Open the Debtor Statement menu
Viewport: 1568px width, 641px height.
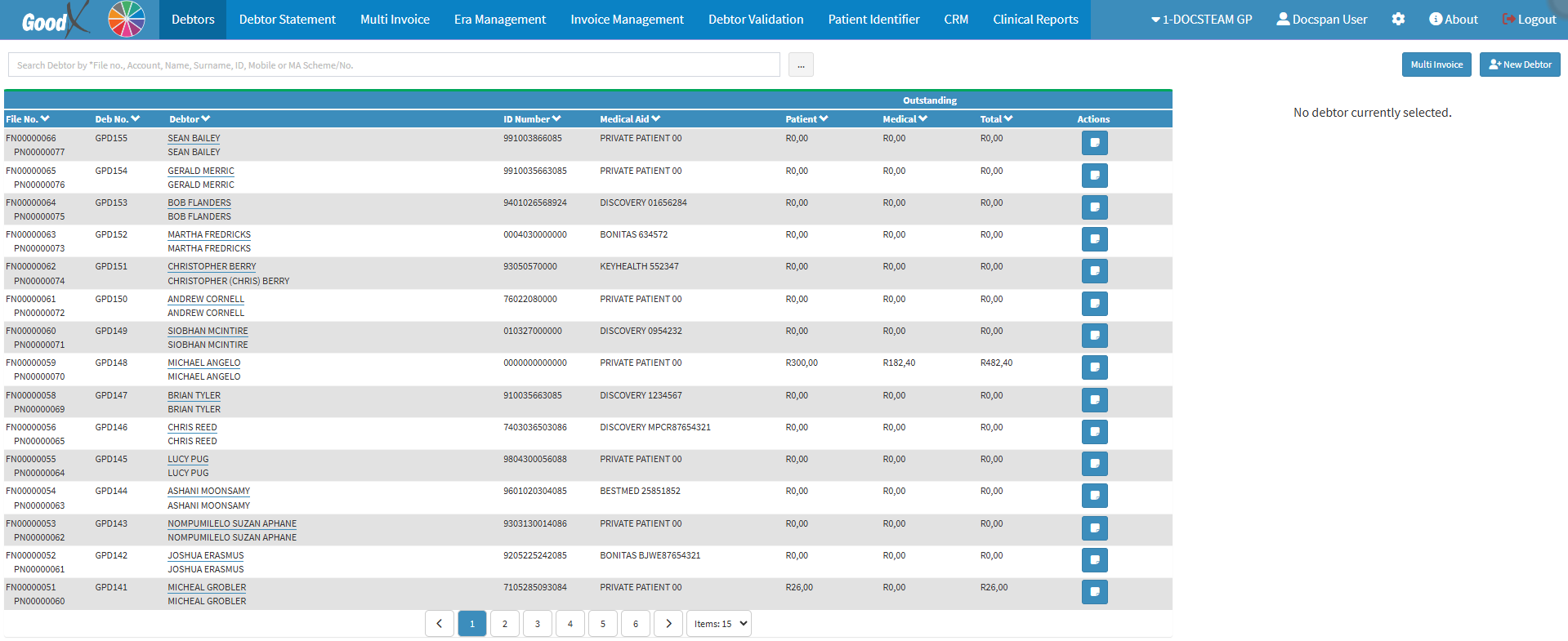[x=287, y=20]
